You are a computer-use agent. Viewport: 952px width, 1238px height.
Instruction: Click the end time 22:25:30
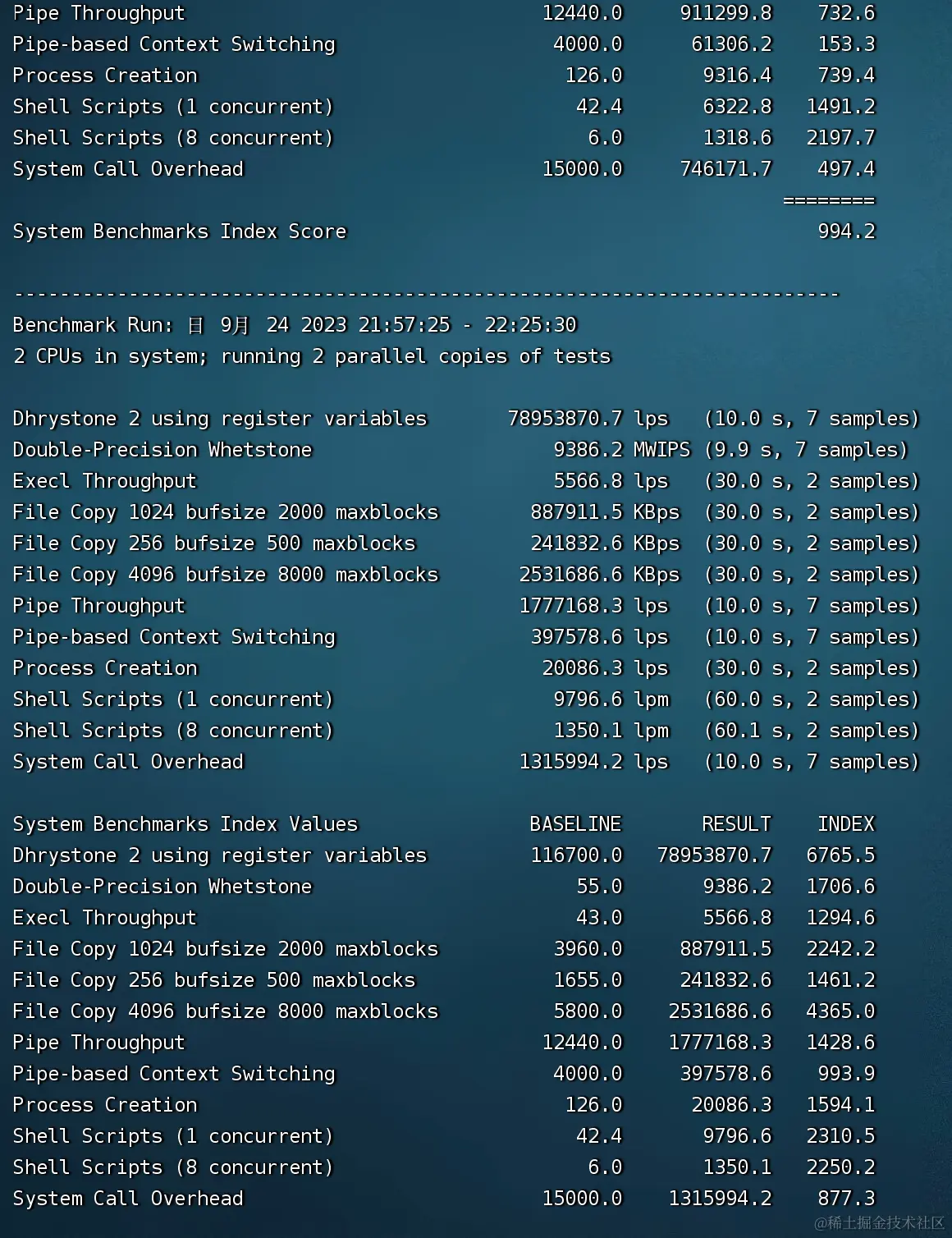click(530, 325)
